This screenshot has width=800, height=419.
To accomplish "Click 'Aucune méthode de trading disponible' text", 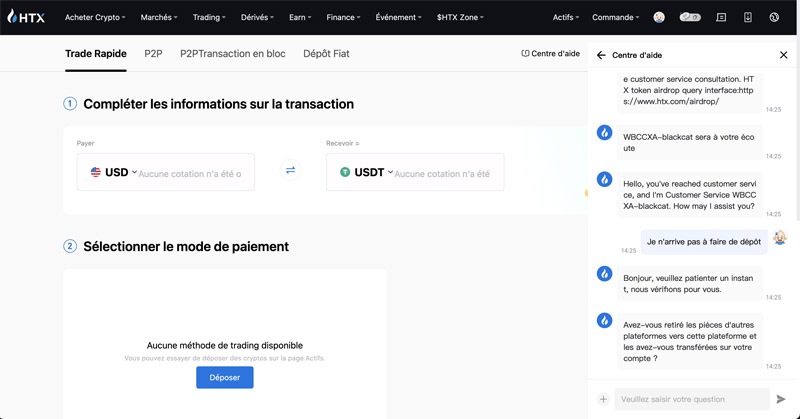I will pyautogui.click(x=224, y=346).
